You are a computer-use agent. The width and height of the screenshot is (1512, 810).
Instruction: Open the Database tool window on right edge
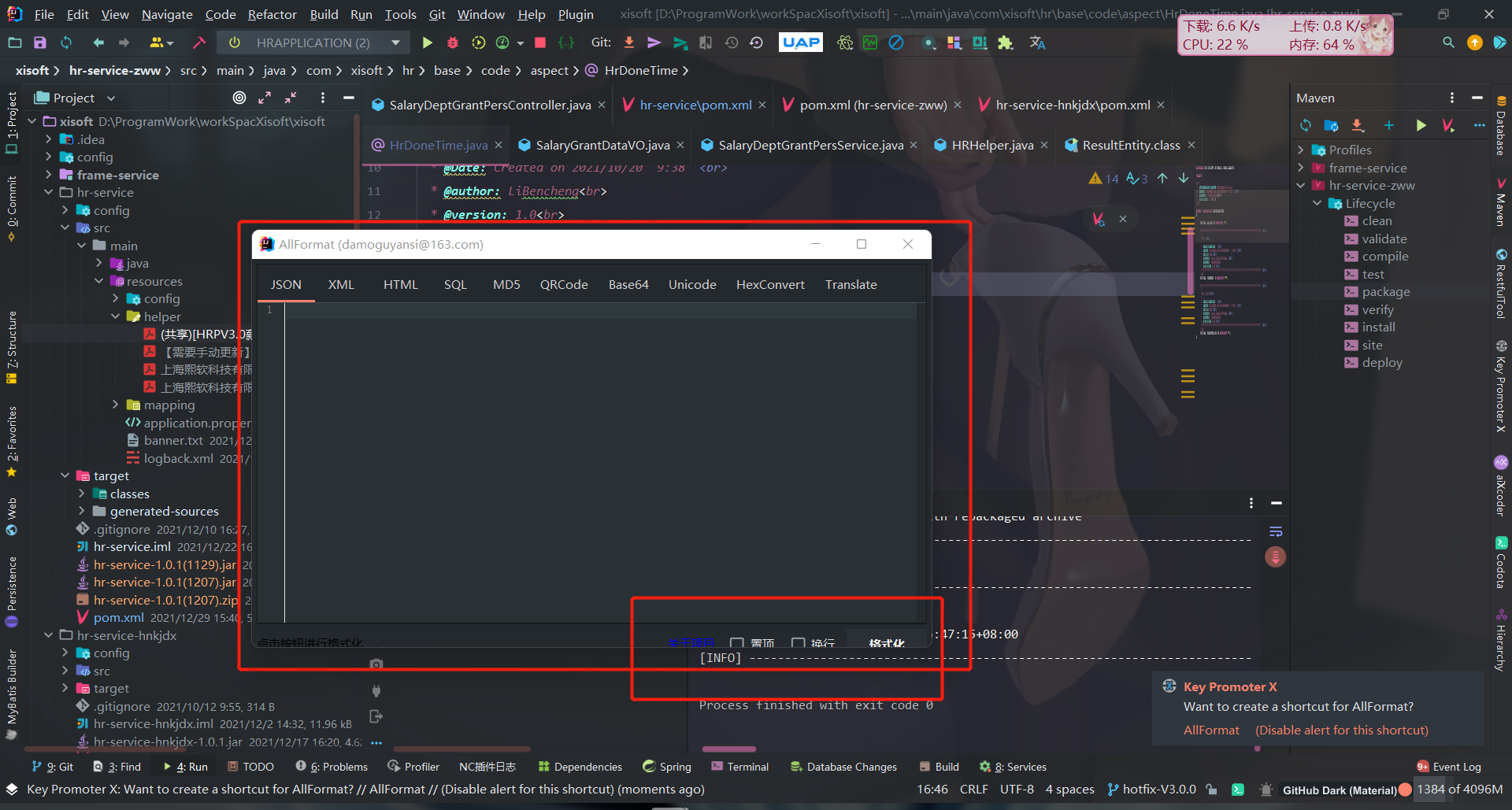tap(1501, 126)
